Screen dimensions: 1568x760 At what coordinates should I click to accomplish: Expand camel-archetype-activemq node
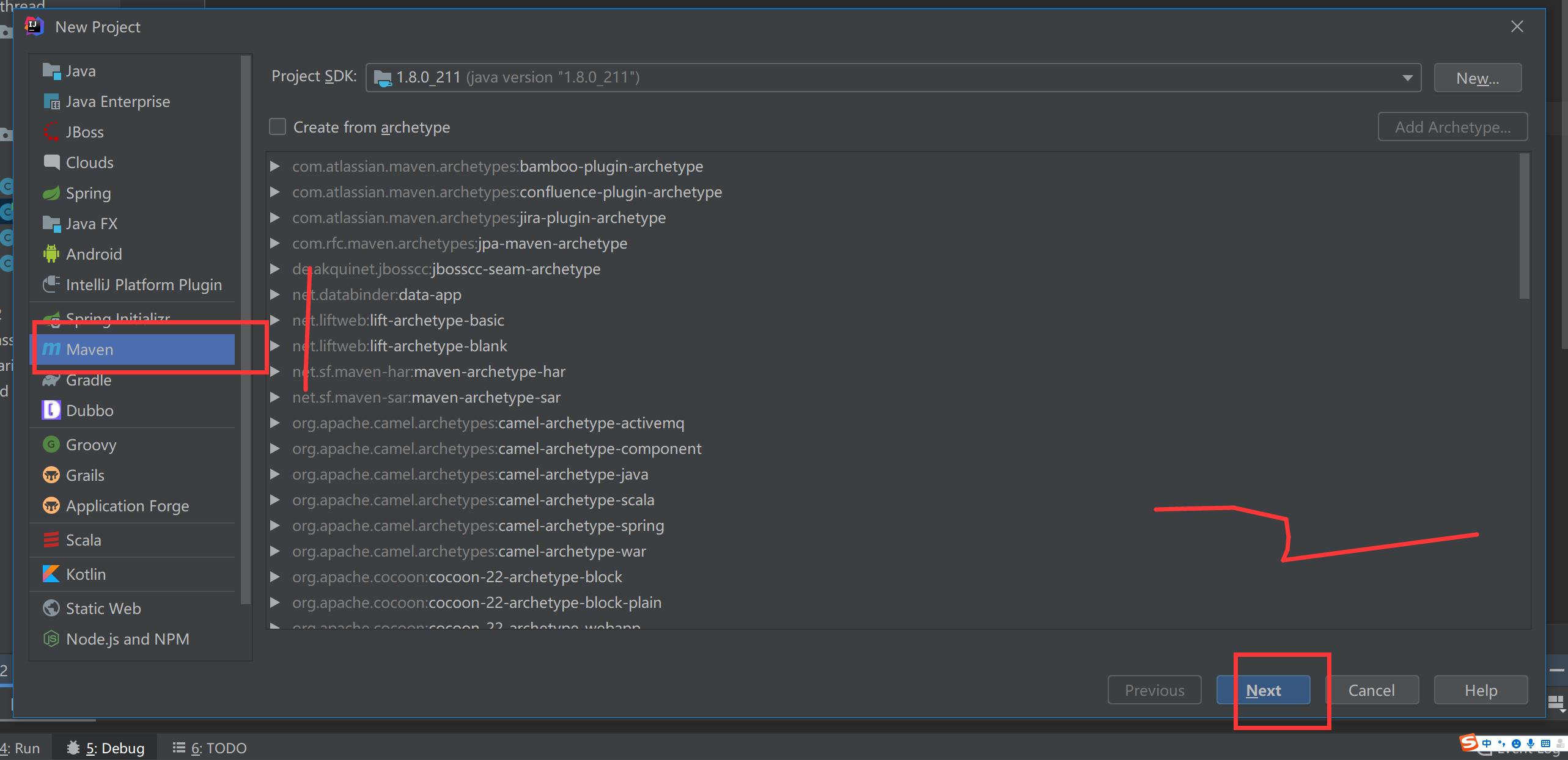coord(275,423)
